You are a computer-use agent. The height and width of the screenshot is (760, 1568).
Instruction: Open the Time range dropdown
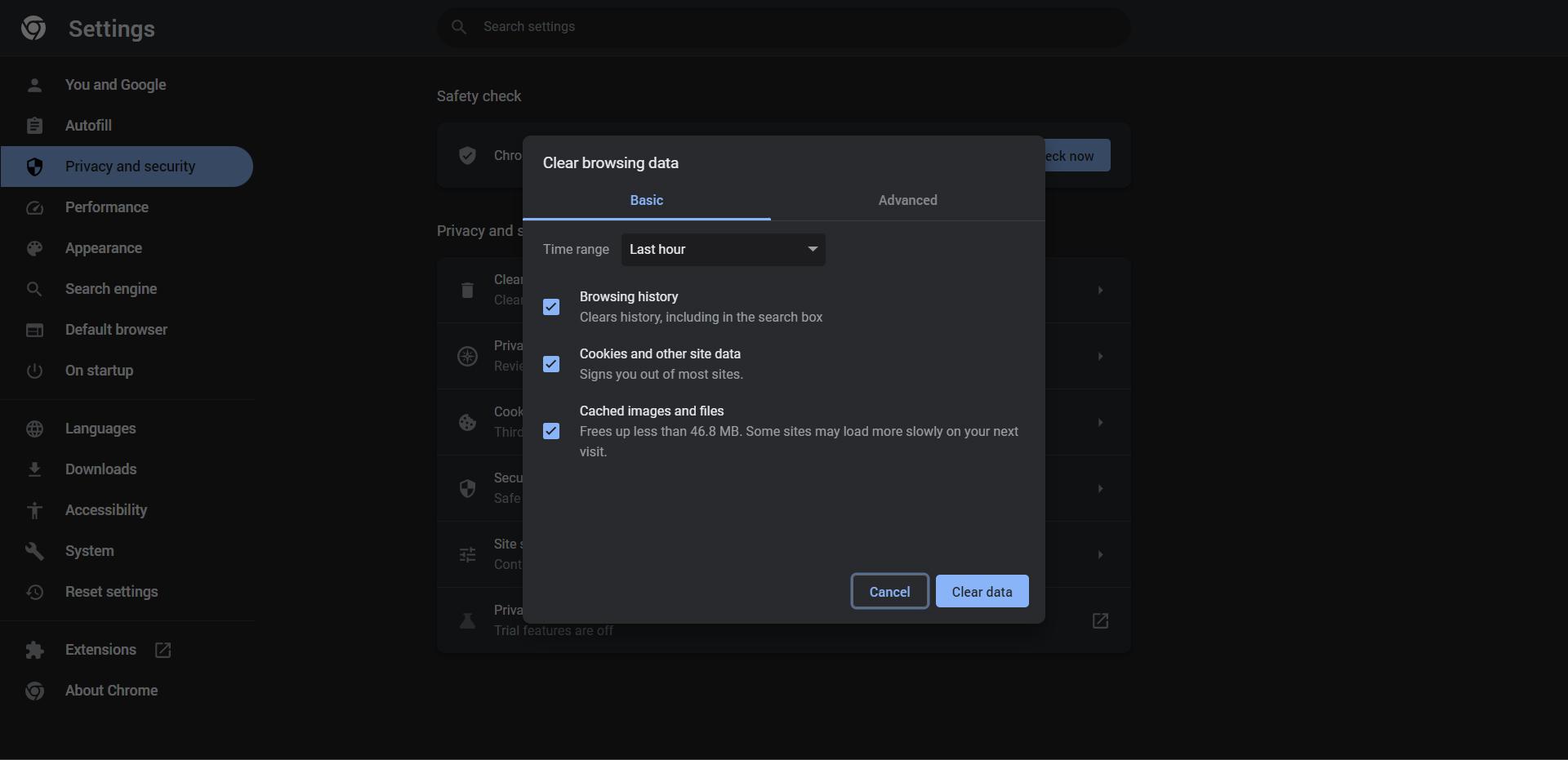(724, 250)
